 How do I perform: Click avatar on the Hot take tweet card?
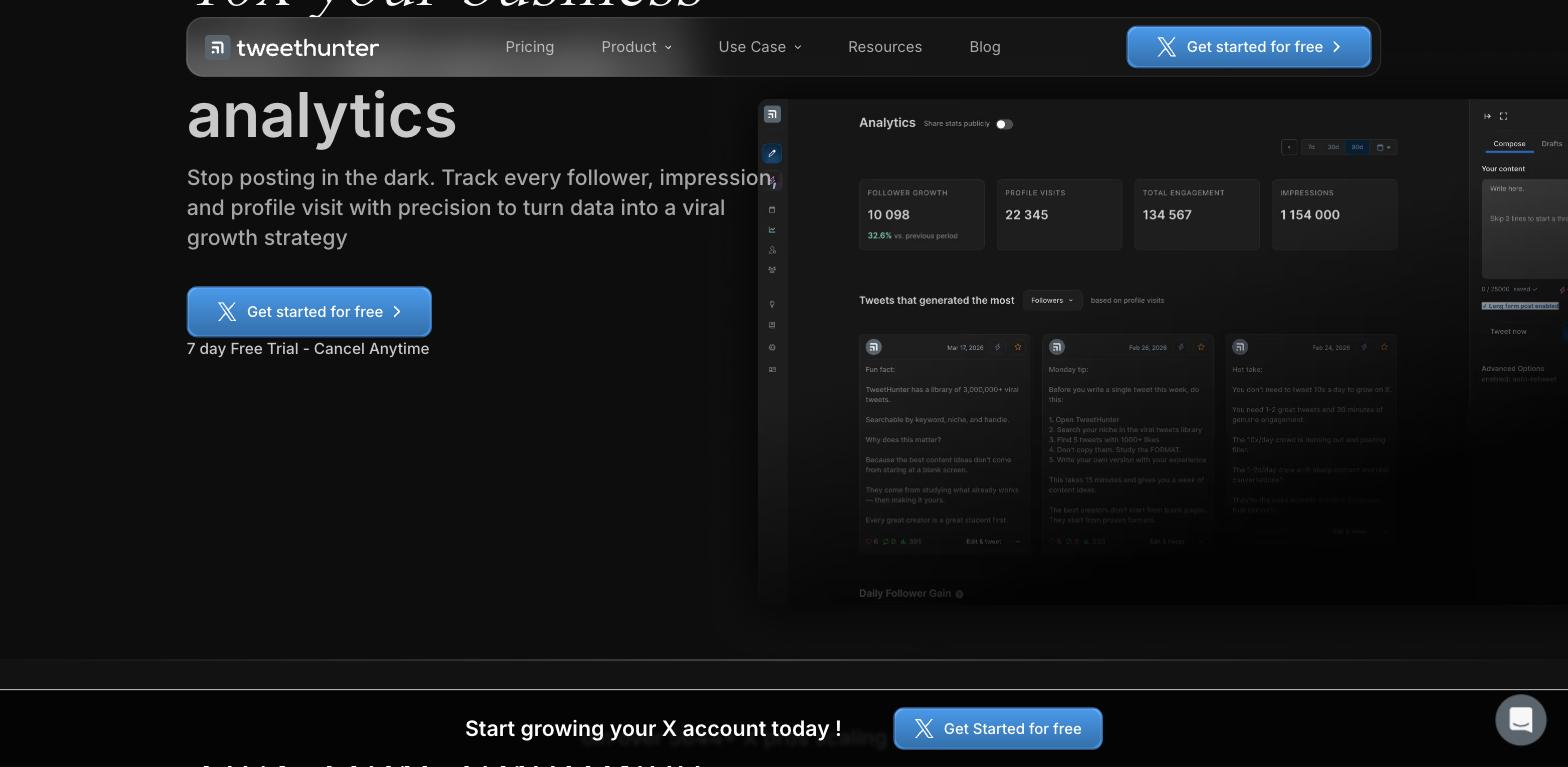1240,347
